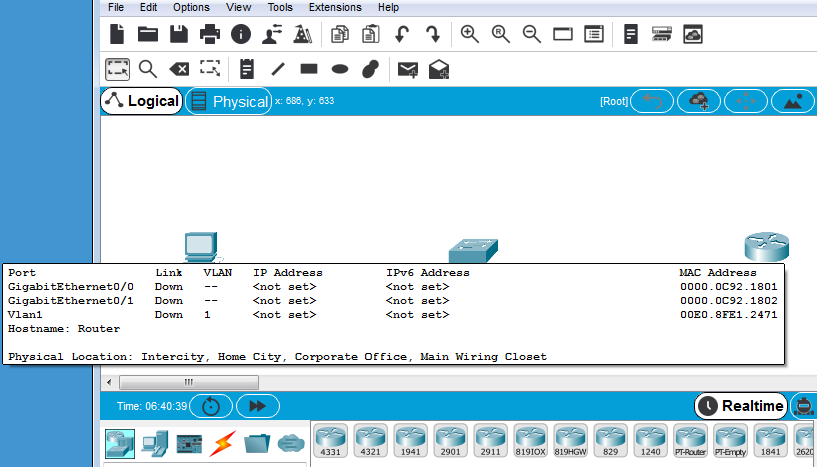This screenshot has width=817, height=467.
Task: Select the End Devices category icon
Action: point(155,442)
